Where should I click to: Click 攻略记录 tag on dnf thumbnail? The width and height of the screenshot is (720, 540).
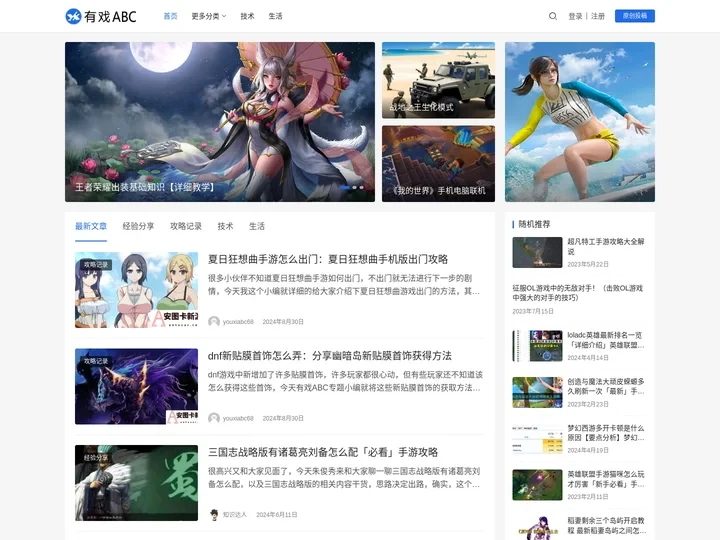(x=96, y=361)
